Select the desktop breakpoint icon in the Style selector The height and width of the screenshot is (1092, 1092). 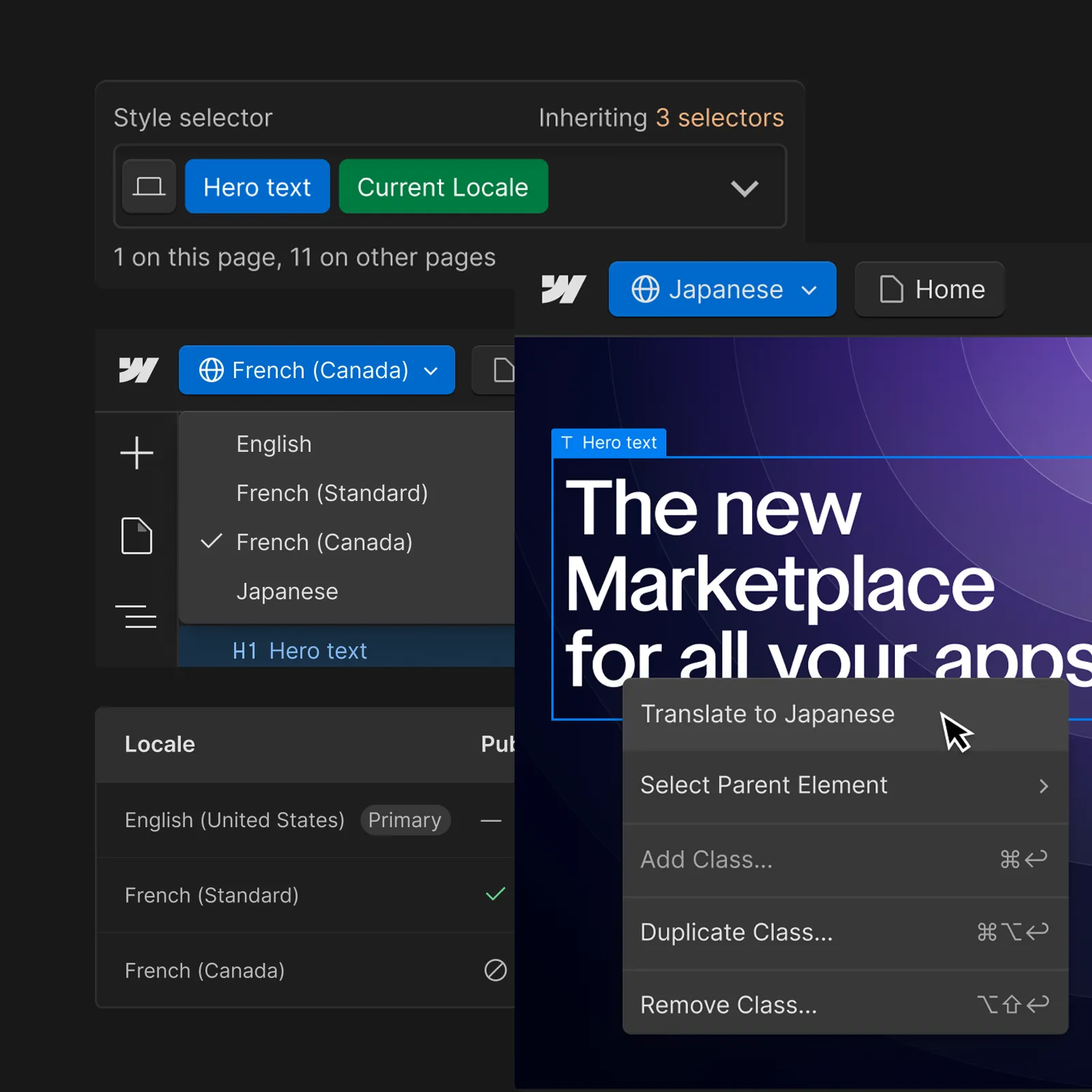(x=149, y=186)
